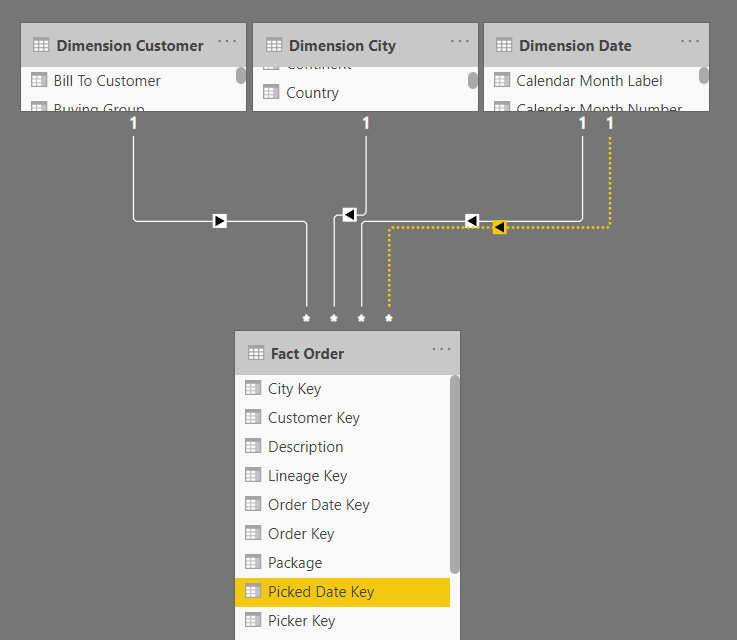The width and height of the screenshot is (737, 640).
Task: Click the Dimension City table icon
Action: (x=274, y=45)
